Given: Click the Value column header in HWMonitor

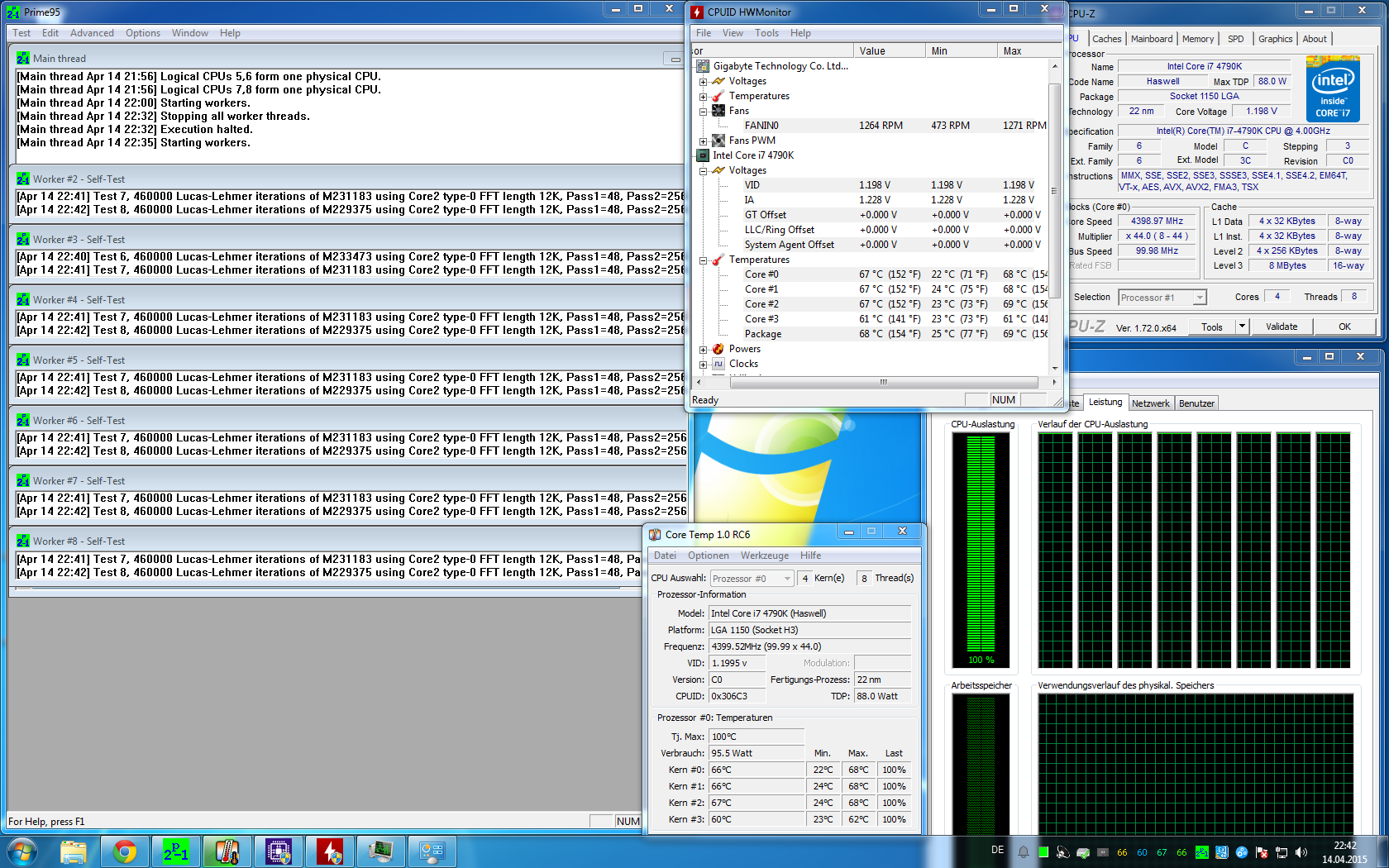Looking at the screenshot, I should point(890,50).
